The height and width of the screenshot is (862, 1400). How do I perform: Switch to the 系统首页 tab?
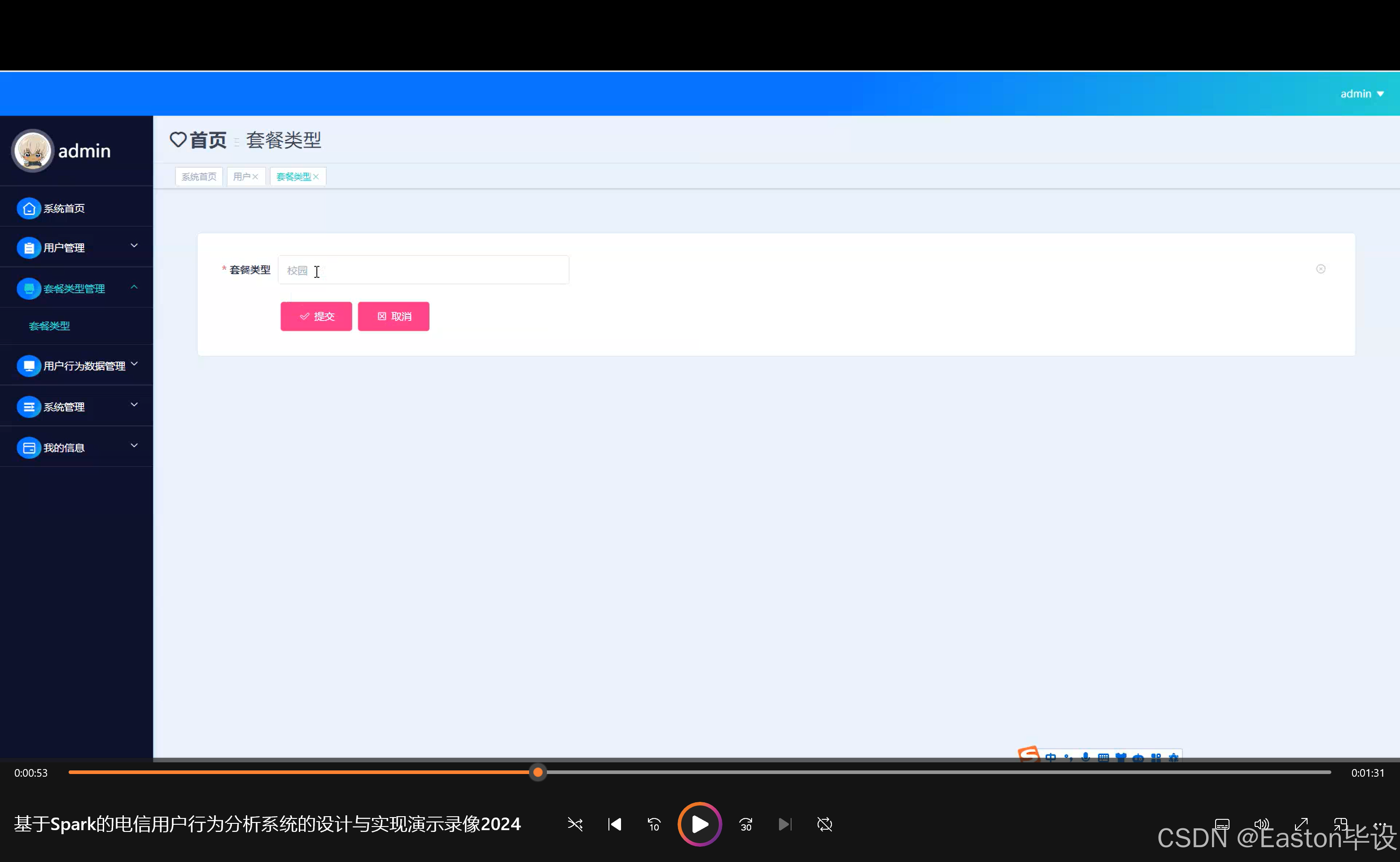199,177
